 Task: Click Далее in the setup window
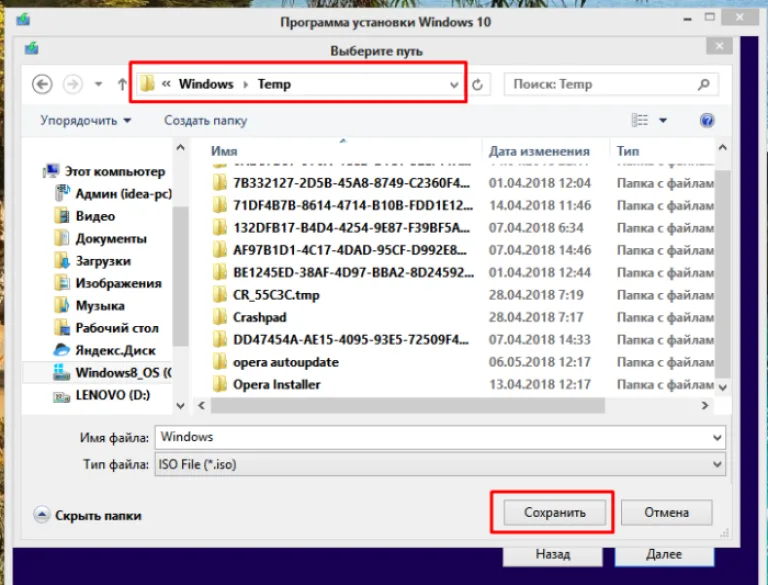coord(664,554)
